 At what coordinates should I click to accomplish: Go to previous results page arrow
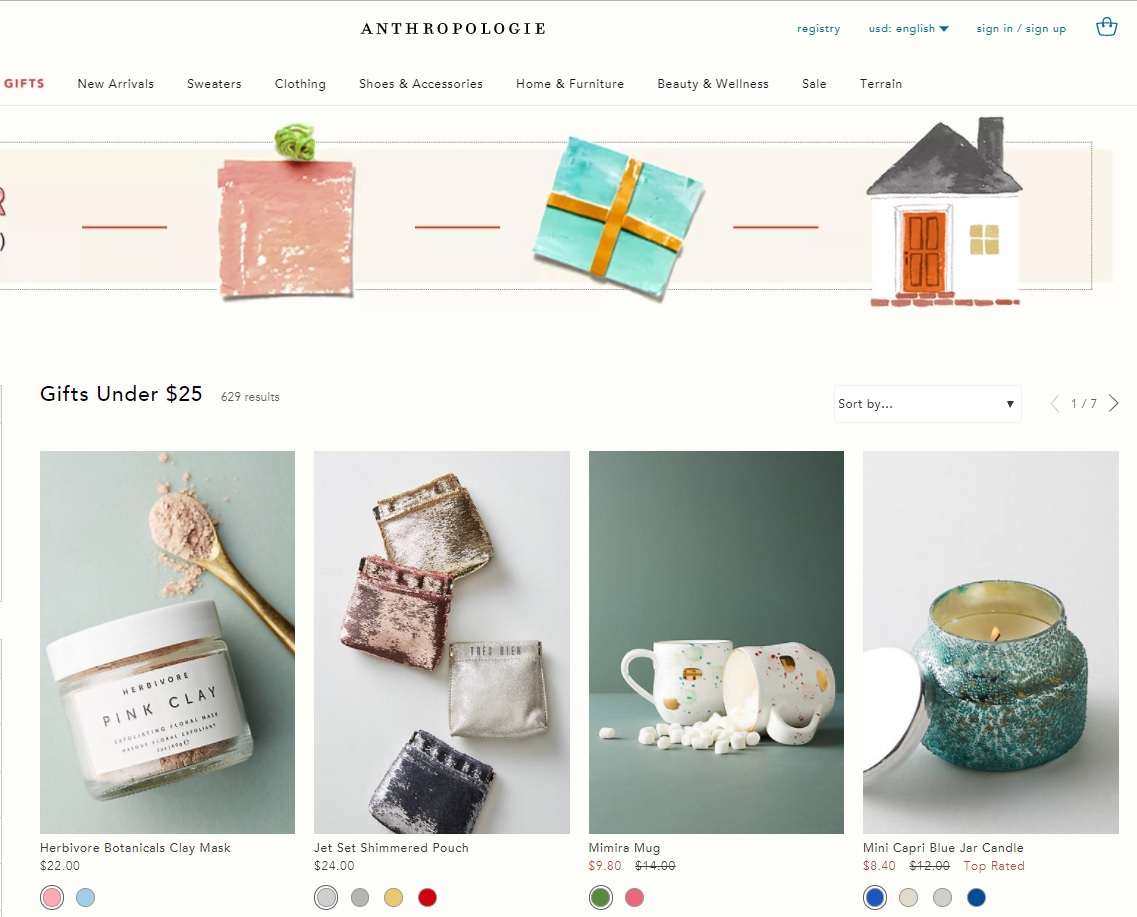[x=1055, y=404]
